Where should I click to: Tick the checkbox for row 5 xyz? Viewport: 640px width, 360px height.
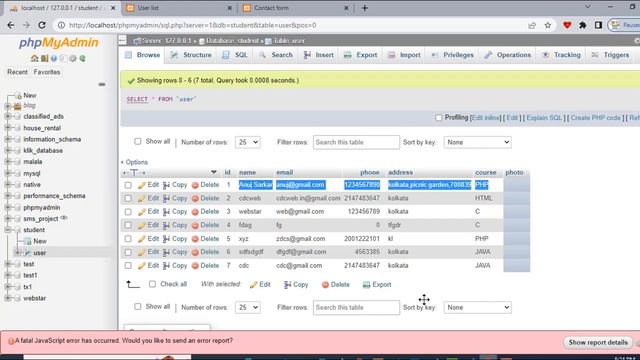(x=128, y=239)
